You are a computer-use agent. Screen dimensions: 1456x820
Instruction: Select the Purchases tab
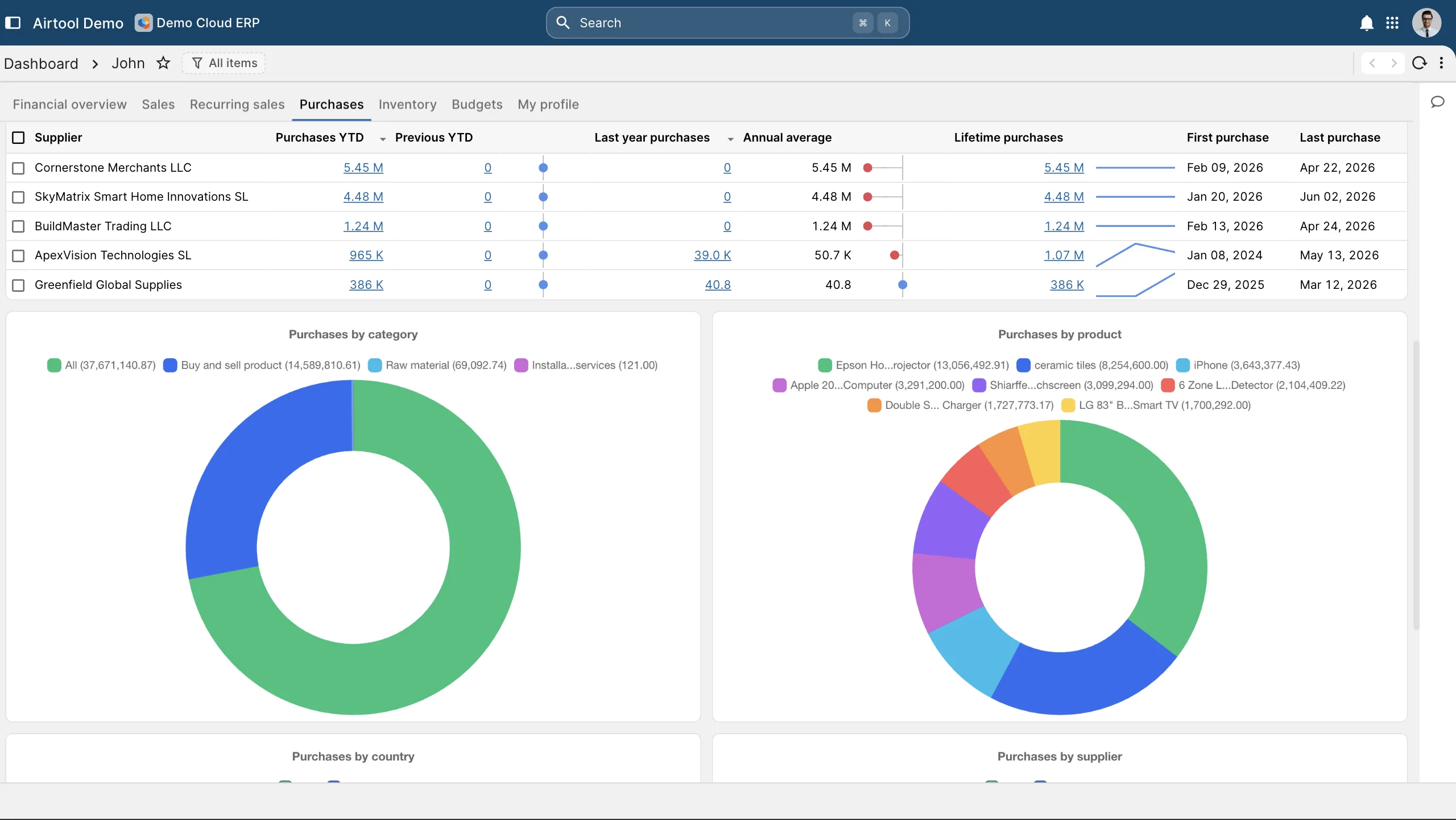point(332,105)
